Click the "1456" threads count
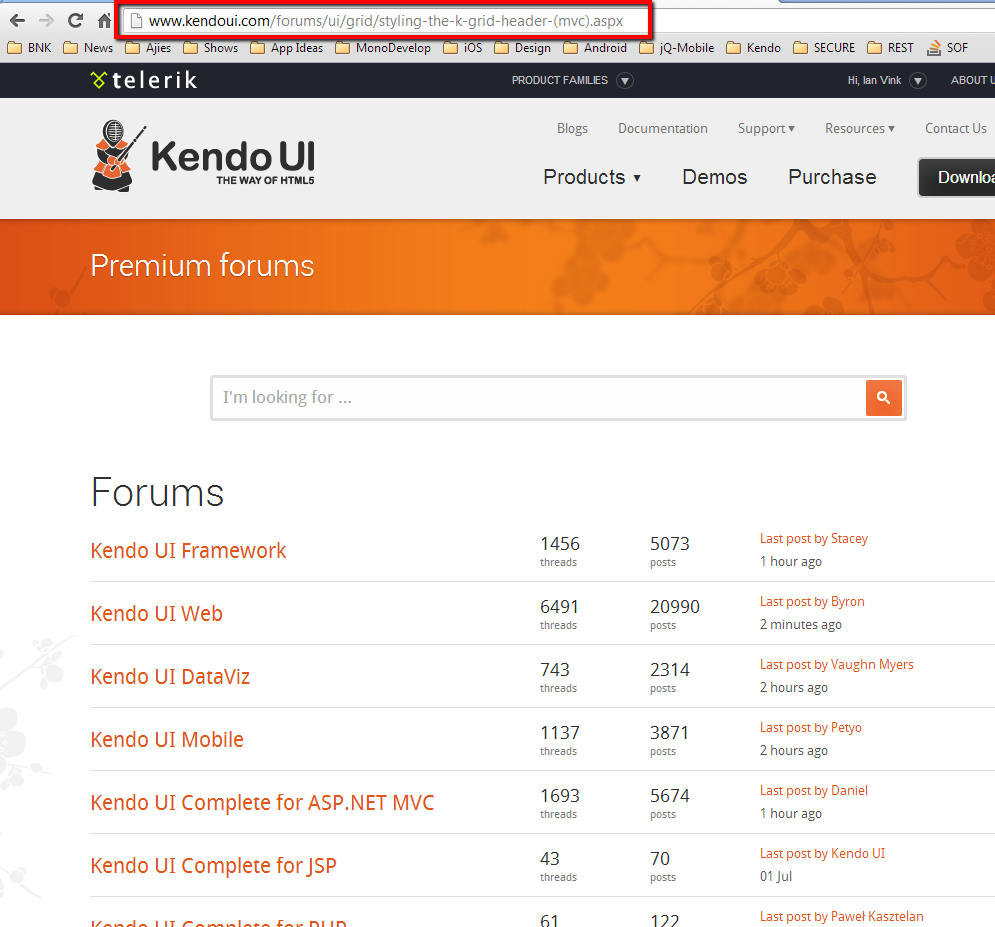This screenshot has height=927, width=995. [560, 544]
